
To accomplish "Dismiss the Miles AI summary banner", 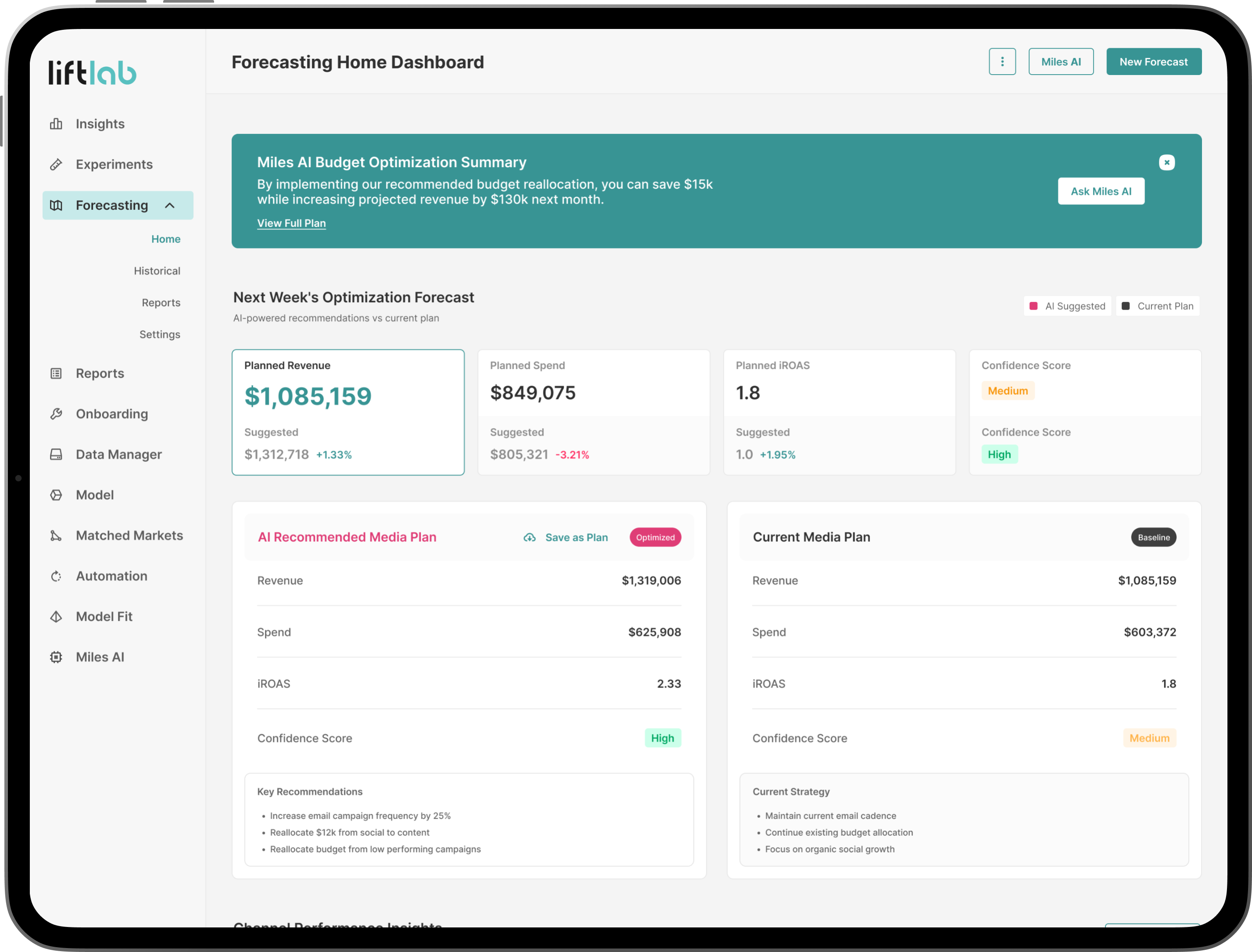I will 1166,163.
